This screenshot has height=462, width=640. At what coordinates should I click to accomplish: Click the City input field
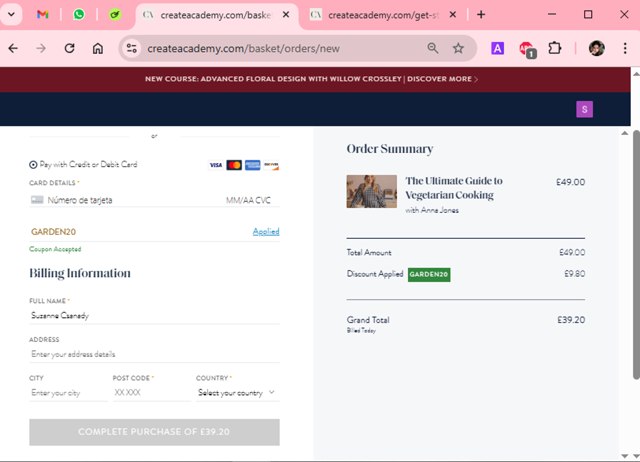tap(68, 393)
